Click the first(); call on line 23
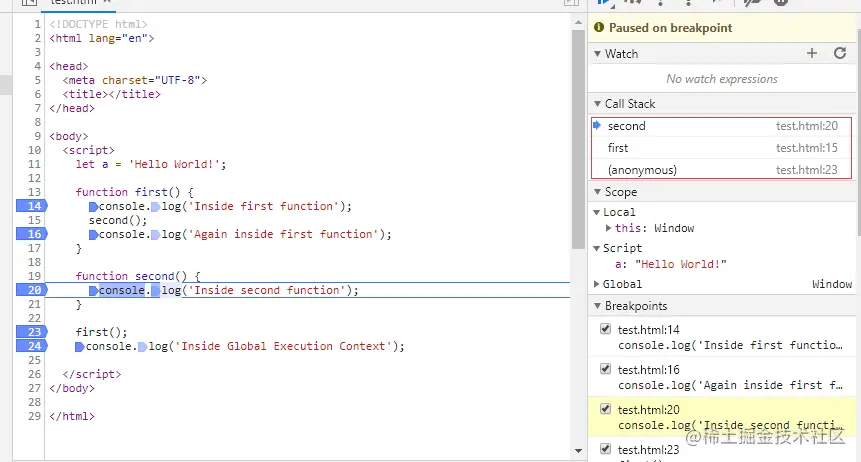This screenshot has height=462, width=861. (102, 332)
